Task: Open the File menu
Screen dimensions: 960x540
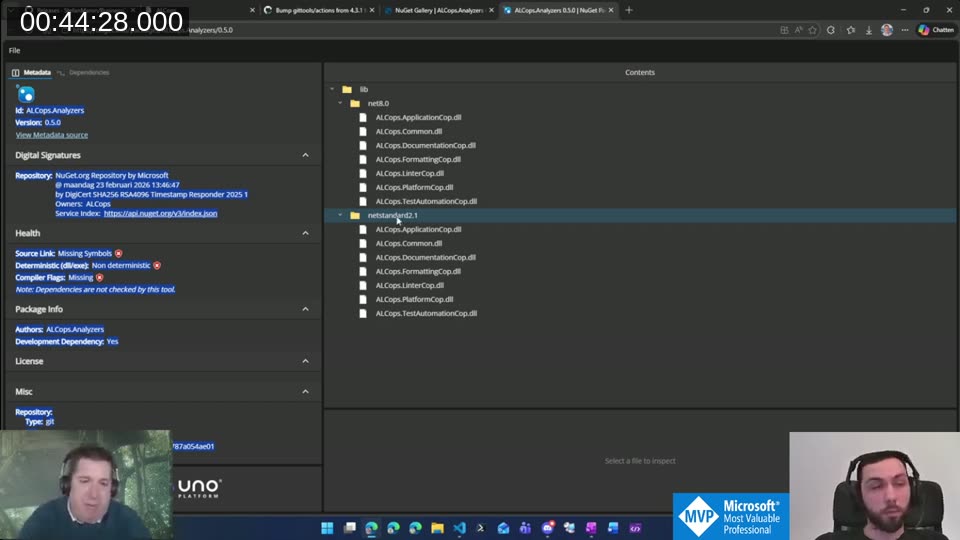Action: [15, 51]
